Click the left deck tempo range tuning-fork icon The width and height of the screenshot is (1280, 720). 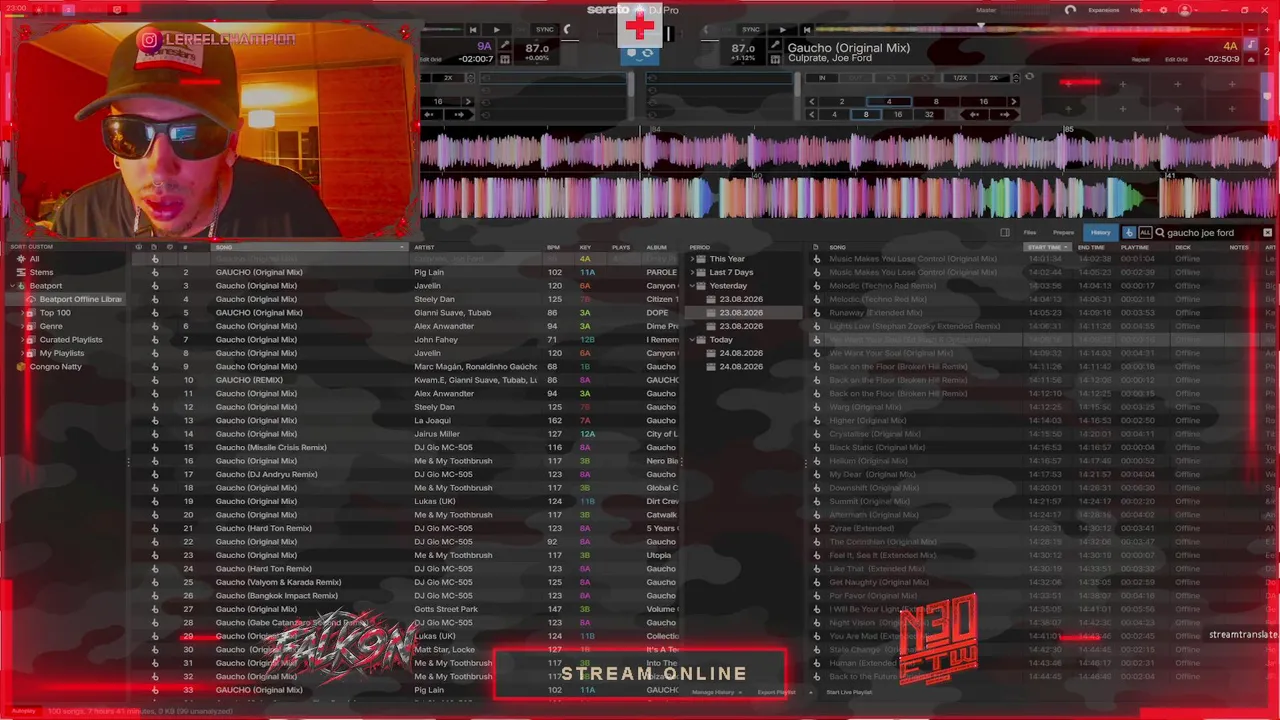pos(505,47)
